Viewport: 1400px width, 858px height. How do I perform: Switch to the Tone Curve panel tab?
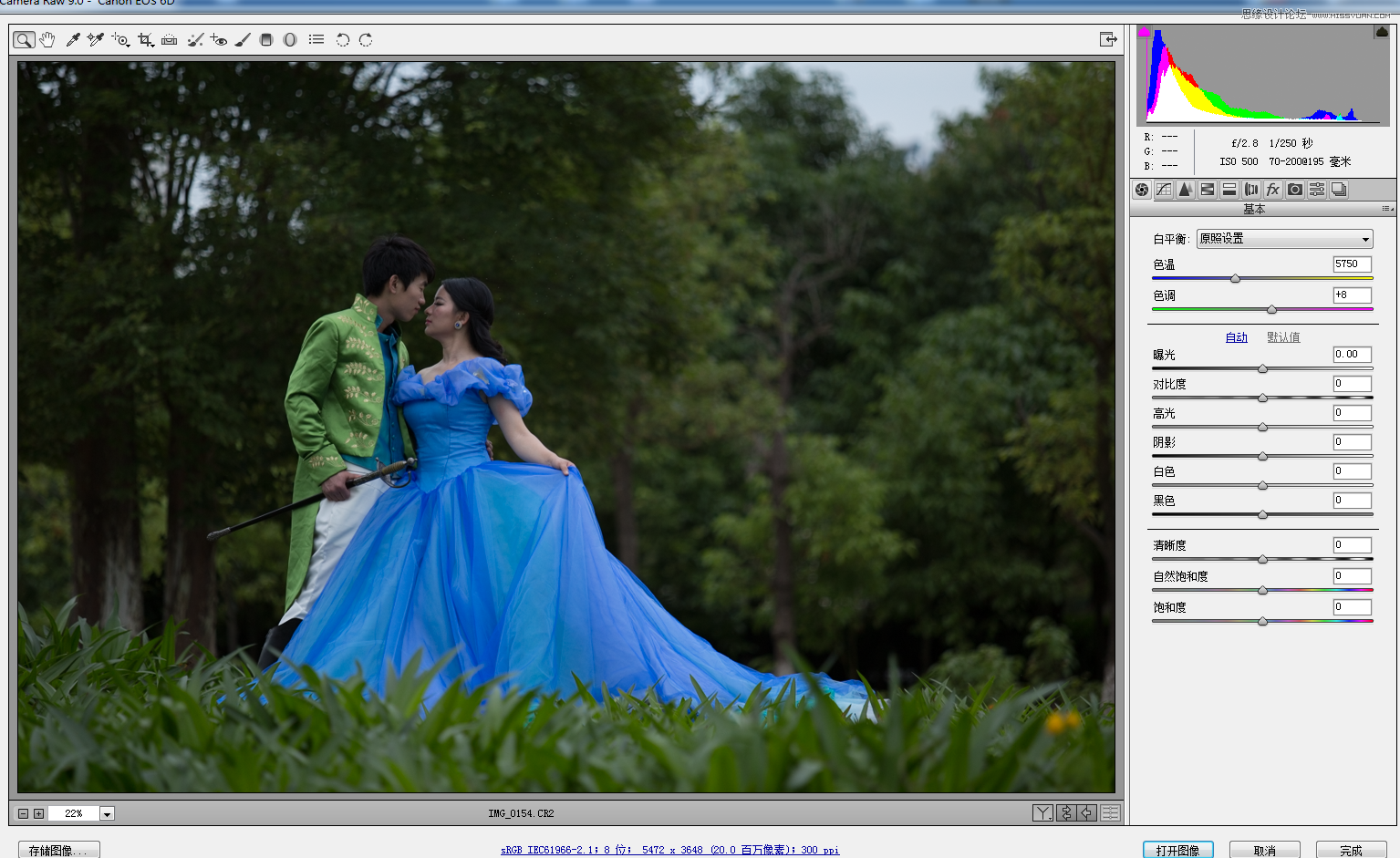(x=1164, y=190)
